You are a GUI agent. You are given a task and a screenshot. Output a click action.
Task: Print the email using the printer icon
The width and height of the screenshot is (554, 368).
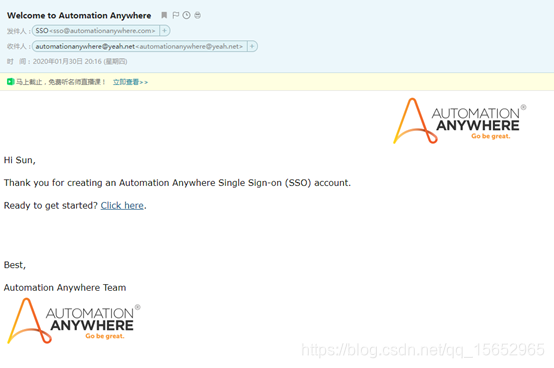pos(198,15)
